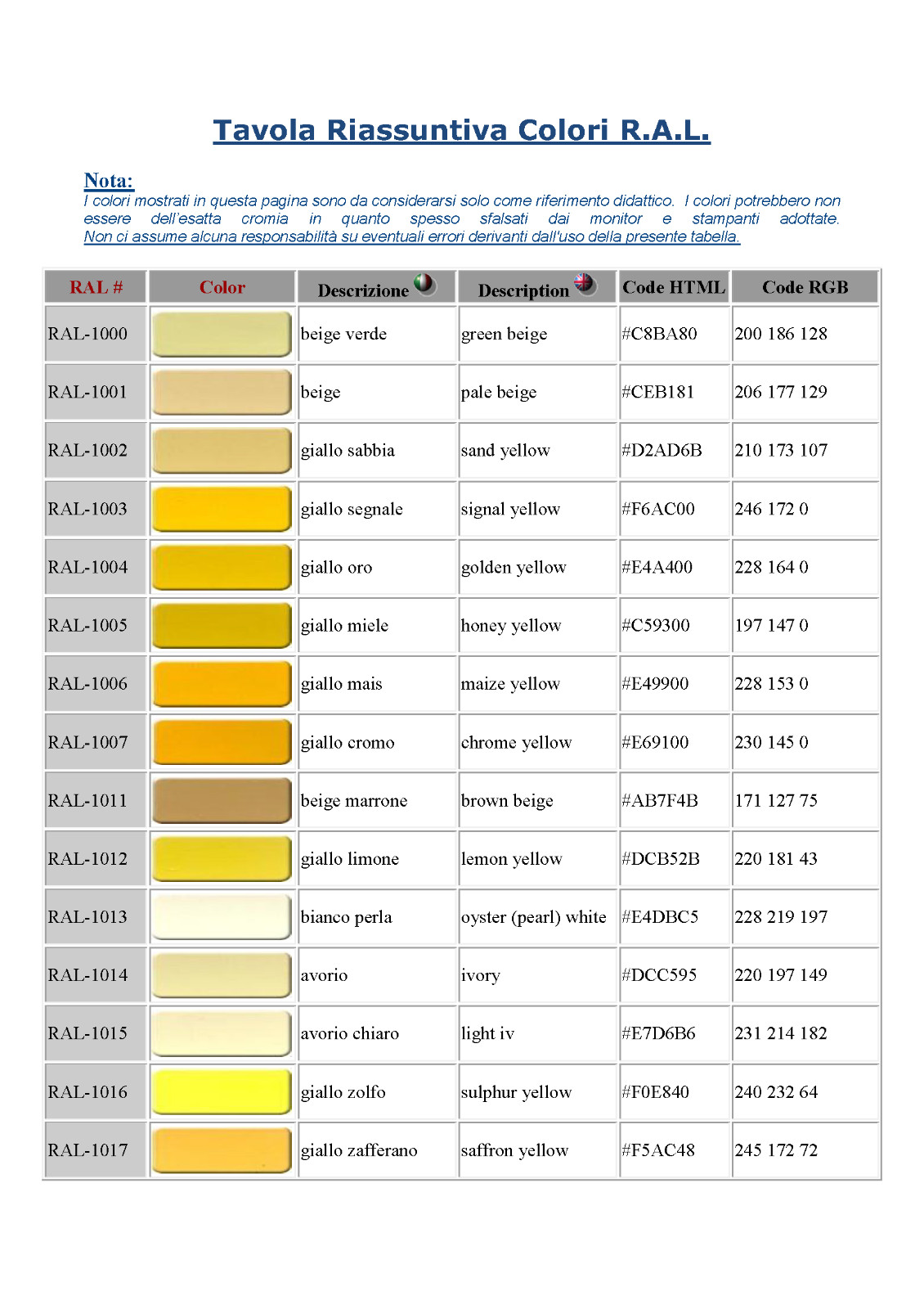Pick the RAL-1003 signal yellow swatch
This screenshot has width=924, height=1309.
(222, 509)
